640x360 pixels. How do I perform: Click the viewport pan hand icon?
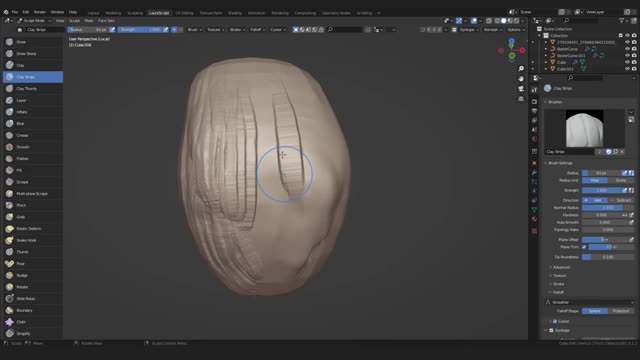(x=521, y=79)
